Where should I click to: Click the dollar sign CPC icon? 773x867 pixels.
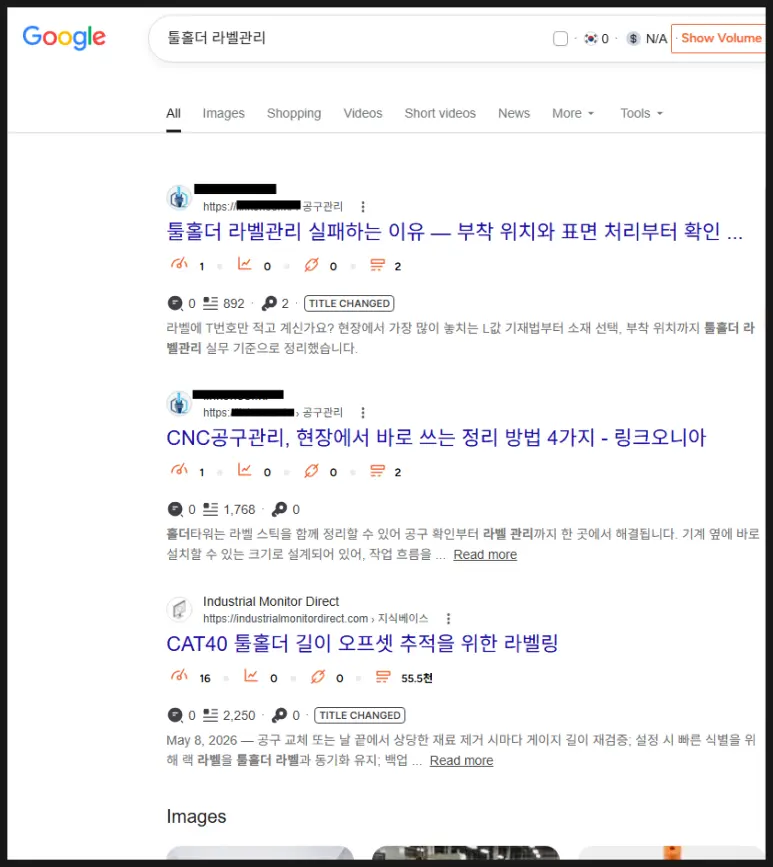pyautogui.click(x=633, y=38)
